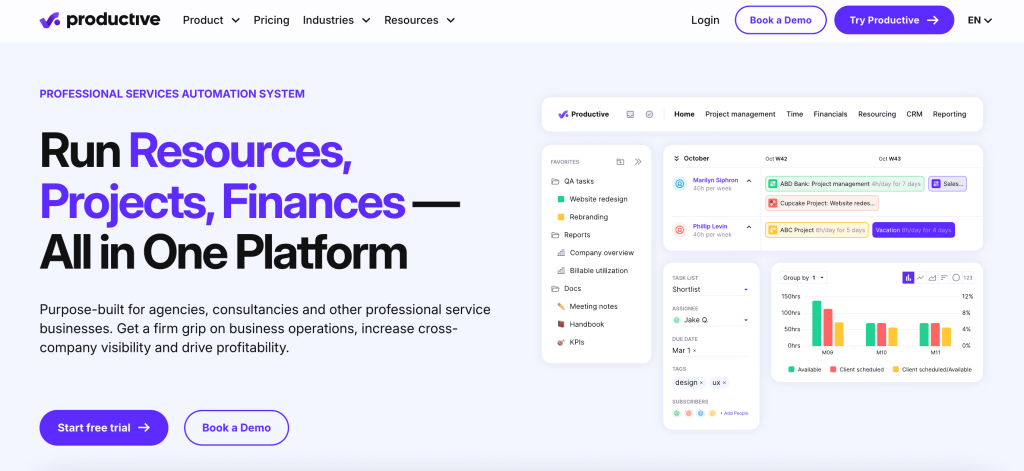Click the Login link
The height and width of the screenshot is (471, 1024).
[705, 20]
